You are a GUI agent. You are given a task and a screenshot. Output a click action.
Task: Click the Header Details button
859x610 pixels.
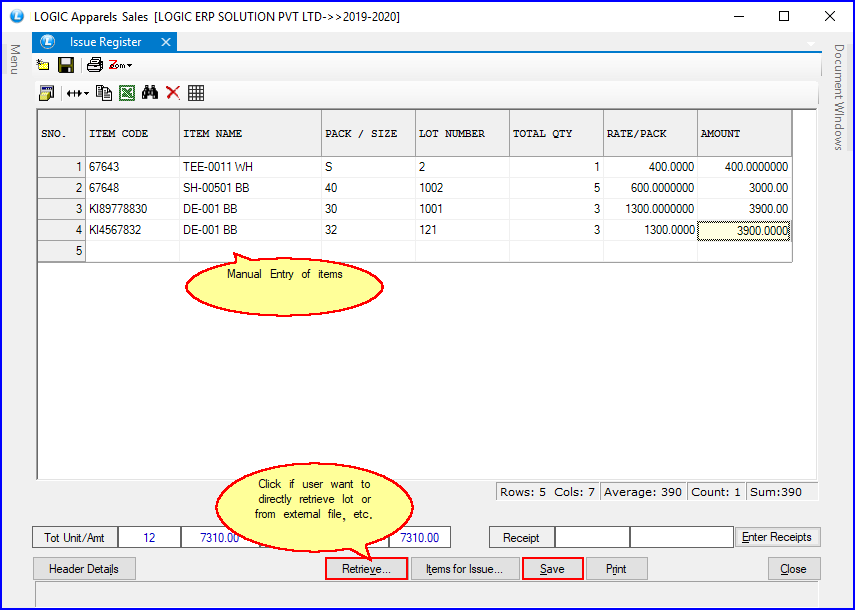pos(84,569)
